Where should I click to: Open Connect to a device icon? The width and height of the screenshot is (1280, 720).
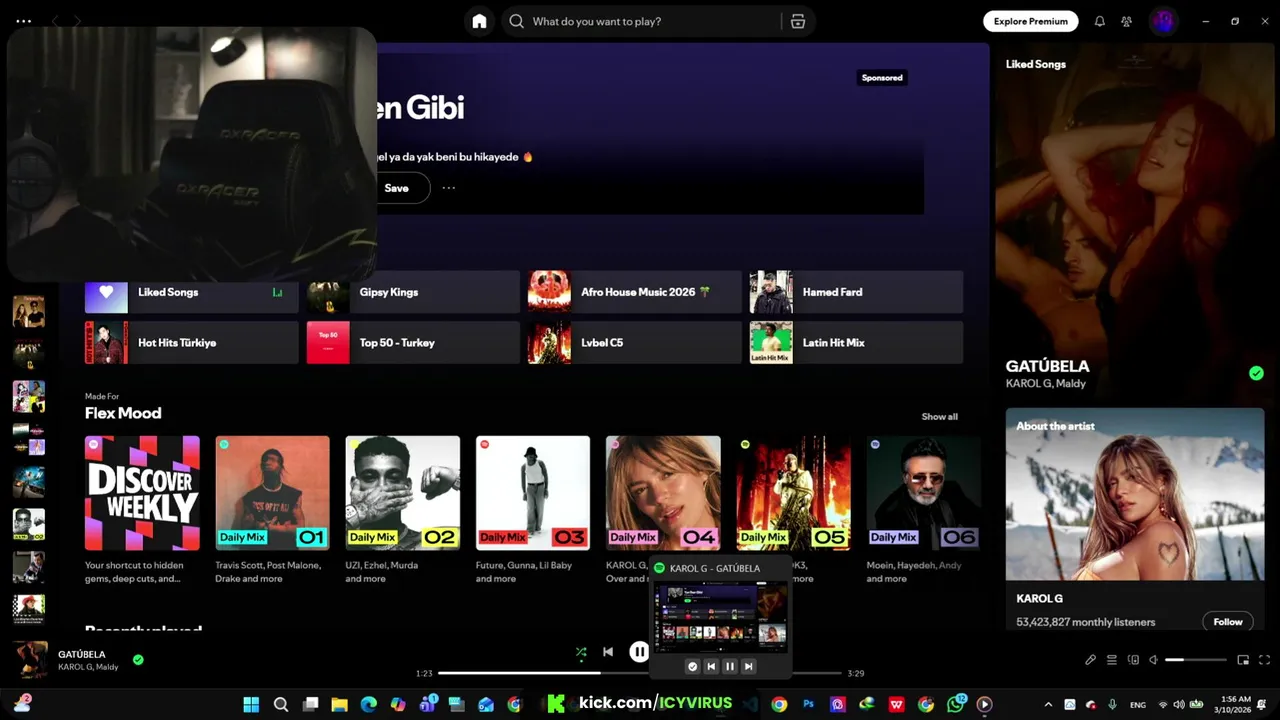[x=1133, y=660]
